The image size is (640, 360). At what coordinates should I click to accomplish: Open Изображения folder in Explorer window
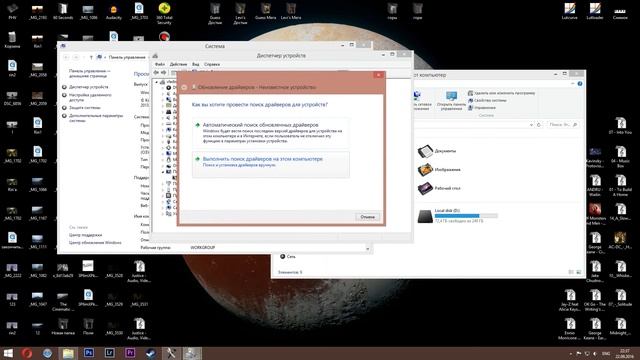tap(439, 169)
